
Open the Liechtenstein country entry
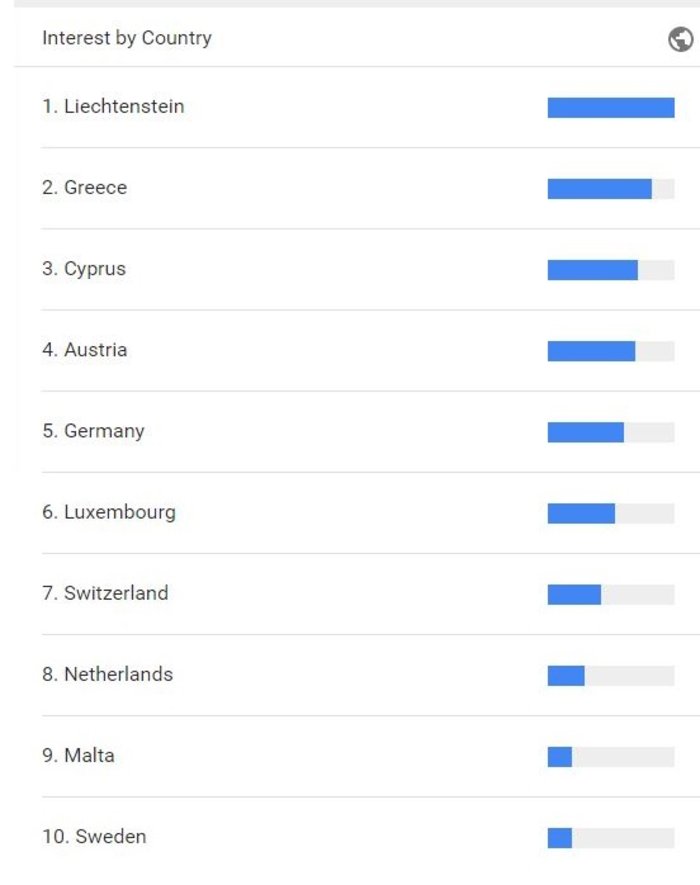coord(113,107)
